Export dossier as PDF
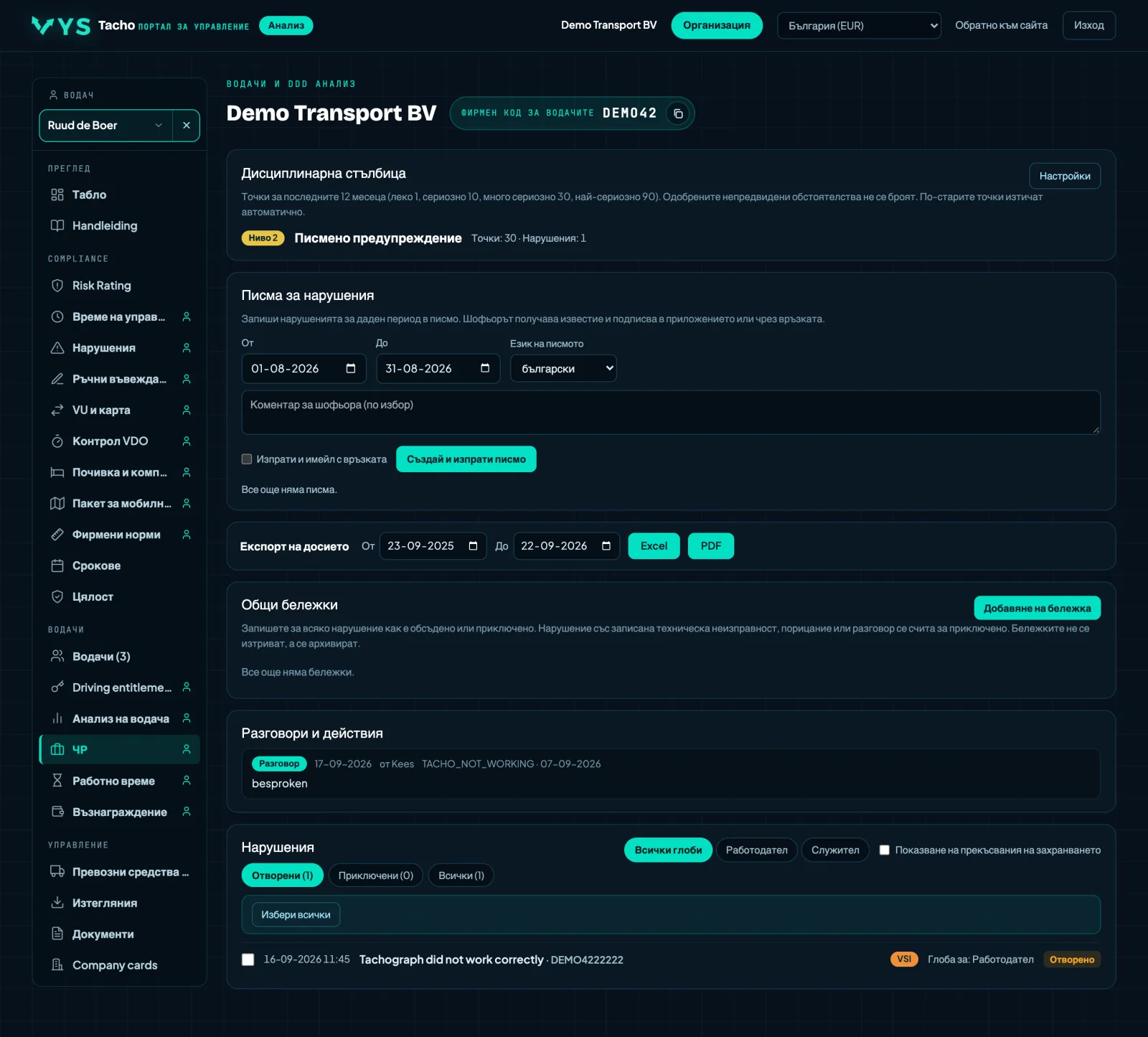The height and width of the screenshot is (1037, 1148). tap(711, 546)
